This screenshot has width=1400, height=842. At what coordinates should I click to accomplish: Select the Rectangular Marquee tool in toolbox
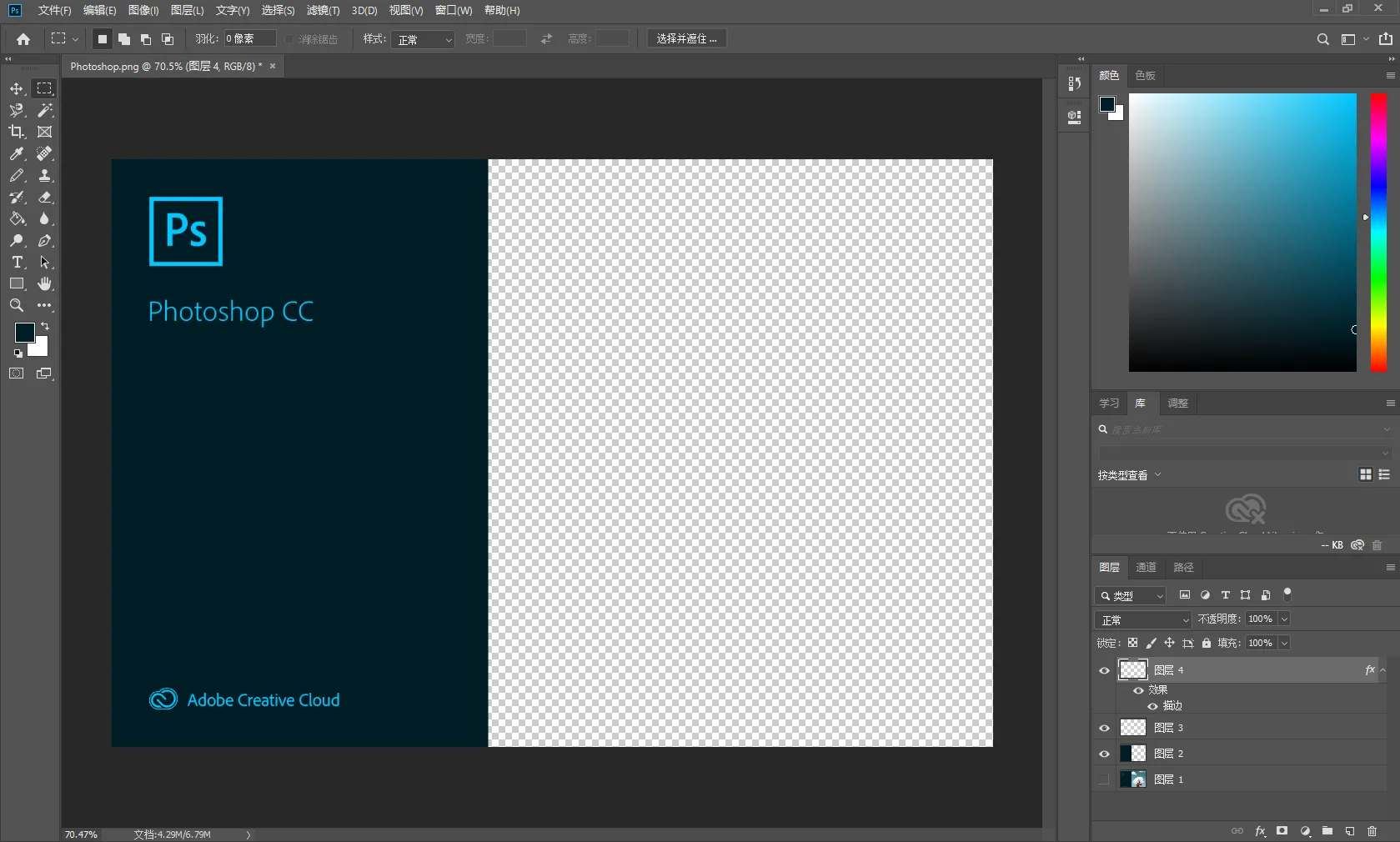click(45, 88)
